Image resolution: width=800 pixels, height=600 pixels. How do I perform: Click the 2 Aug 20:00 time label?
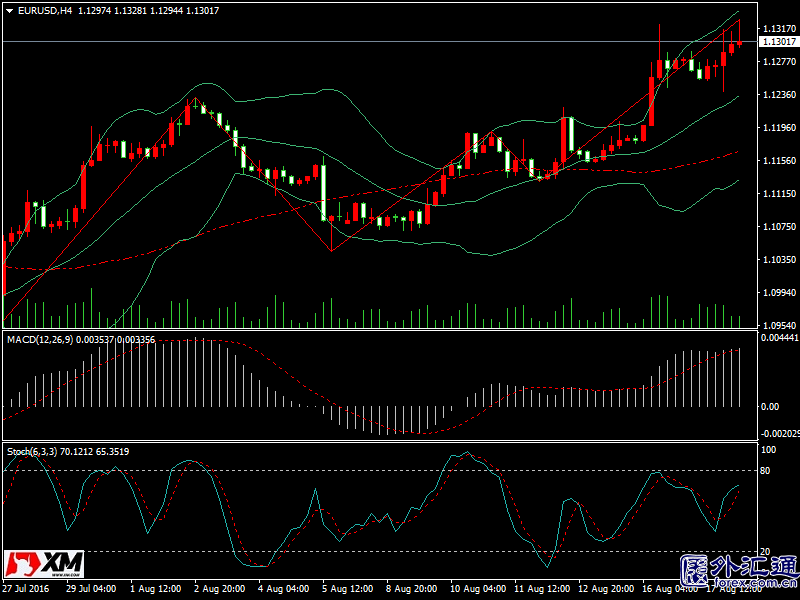click(x=219, y=588)
